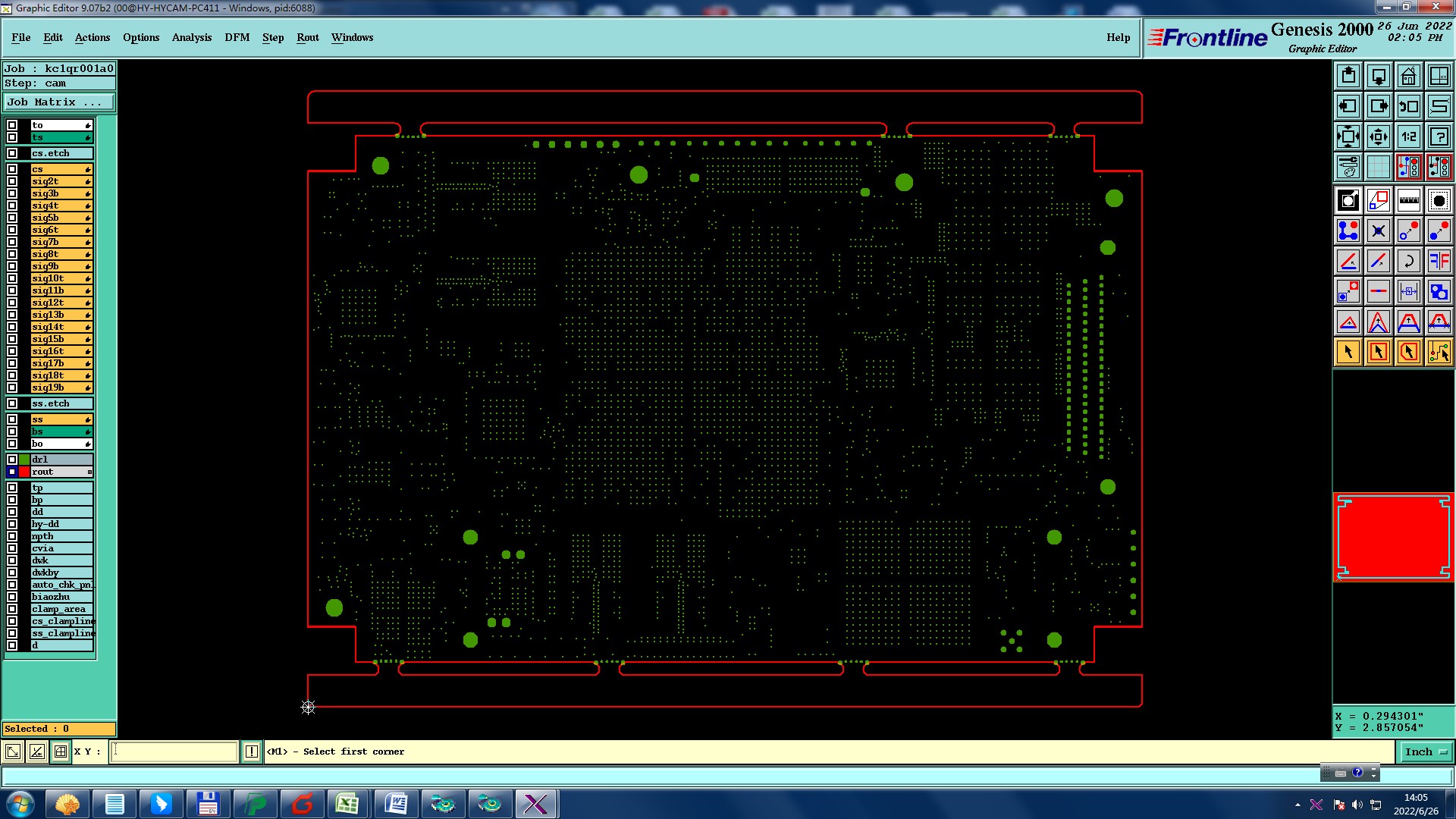
Task: Click the X Y coordinate input field
Action: (x=174, y=752)
